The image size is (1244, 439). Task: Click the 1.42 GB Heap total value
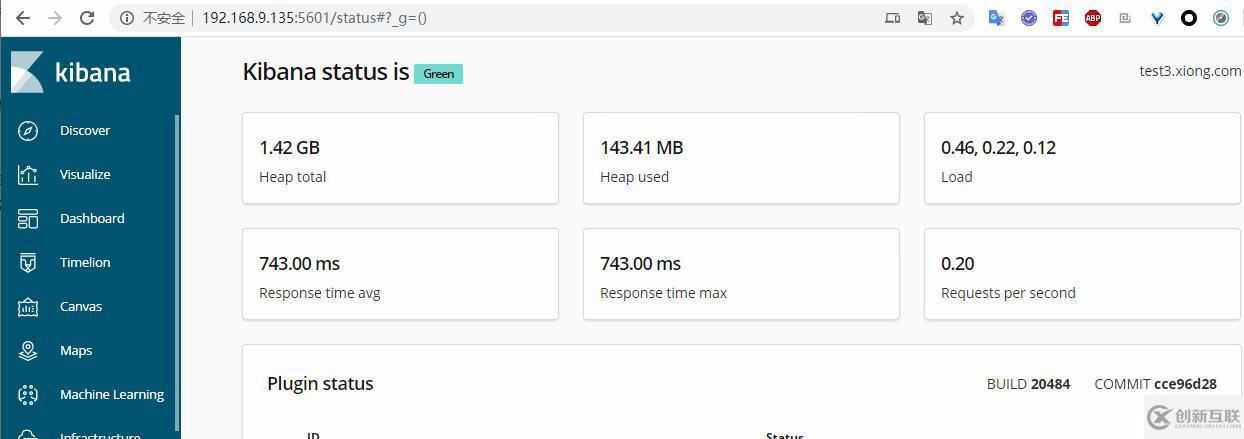pyautogui.click(x=289, y=148)
